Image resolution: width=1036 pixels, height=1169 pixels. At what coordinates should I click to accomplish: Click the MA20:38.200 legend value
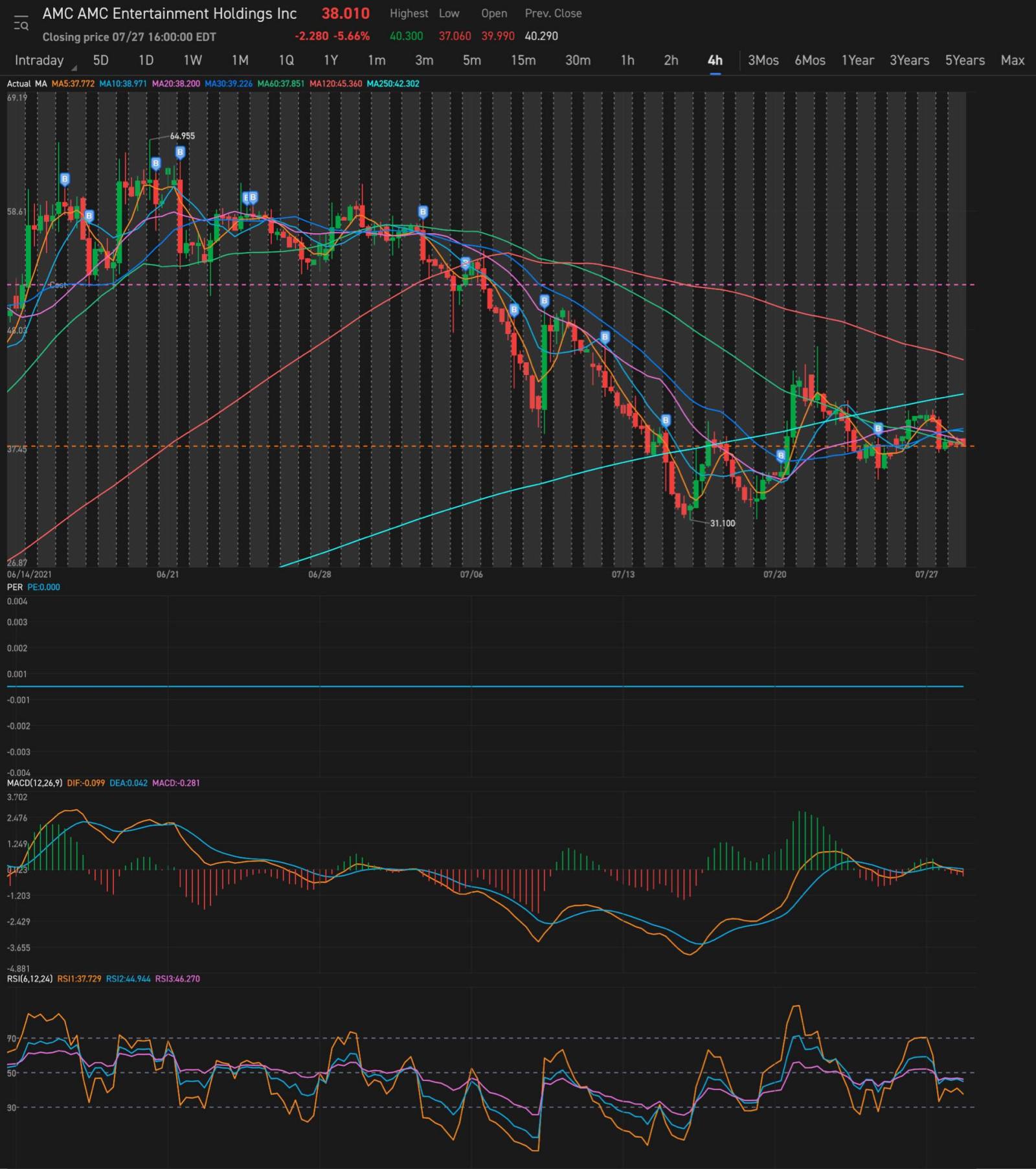pyautogui.click(x=176, y=84)
